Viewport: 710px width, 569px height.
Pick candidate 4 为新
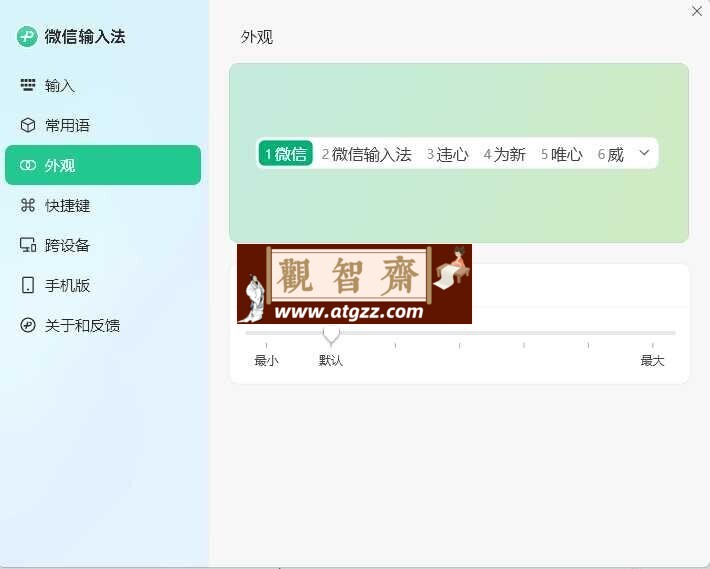coord(504,154)
